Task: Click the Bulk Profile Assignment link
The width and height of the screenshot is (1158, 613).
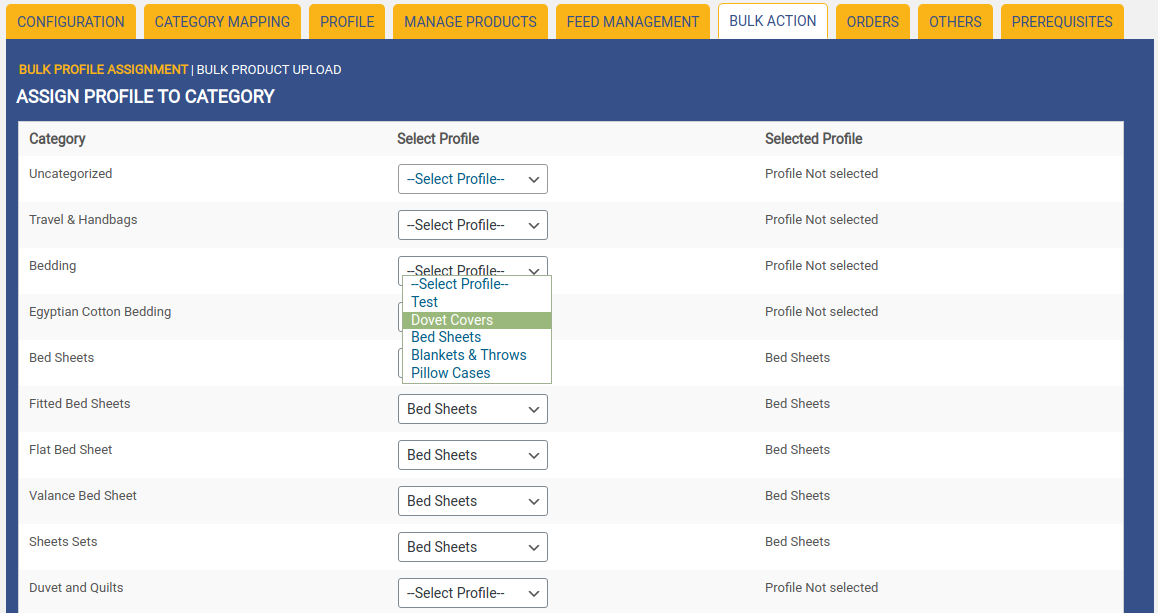Action: point(103,70)
